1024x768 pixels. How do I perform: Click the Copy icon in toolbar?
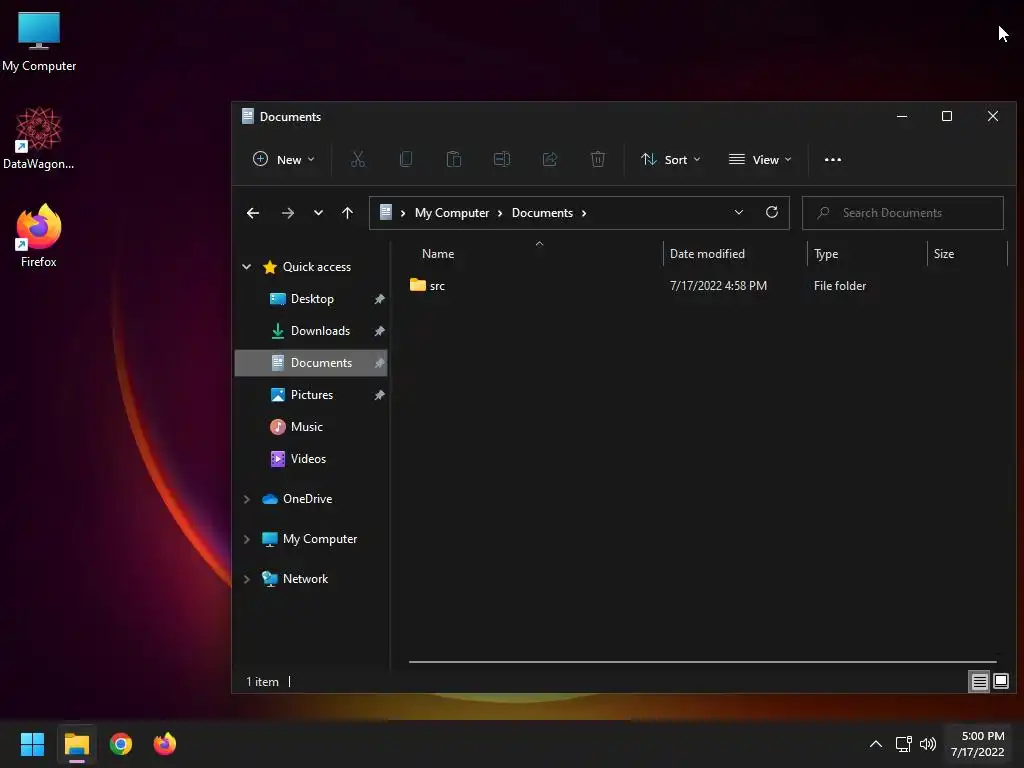(406, 159)
